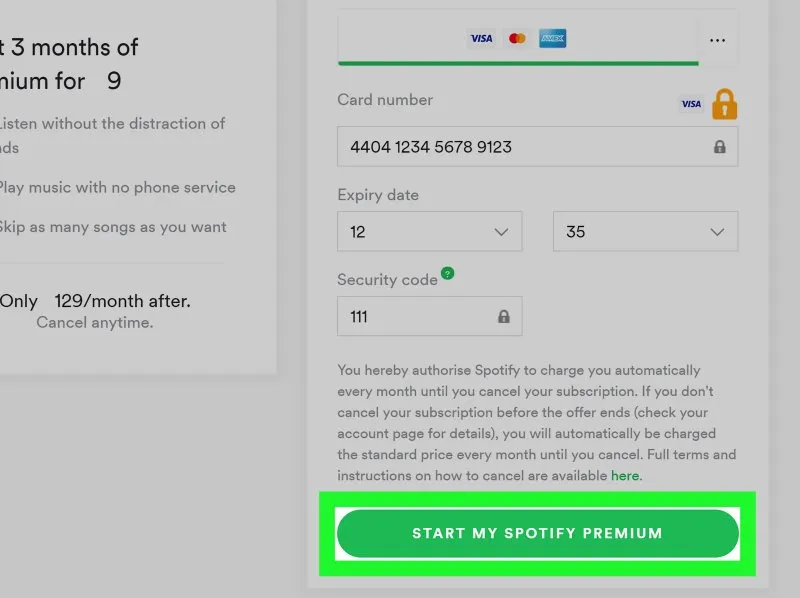Open the expiry month dropdown showing 12

click(x=429, y=232)
